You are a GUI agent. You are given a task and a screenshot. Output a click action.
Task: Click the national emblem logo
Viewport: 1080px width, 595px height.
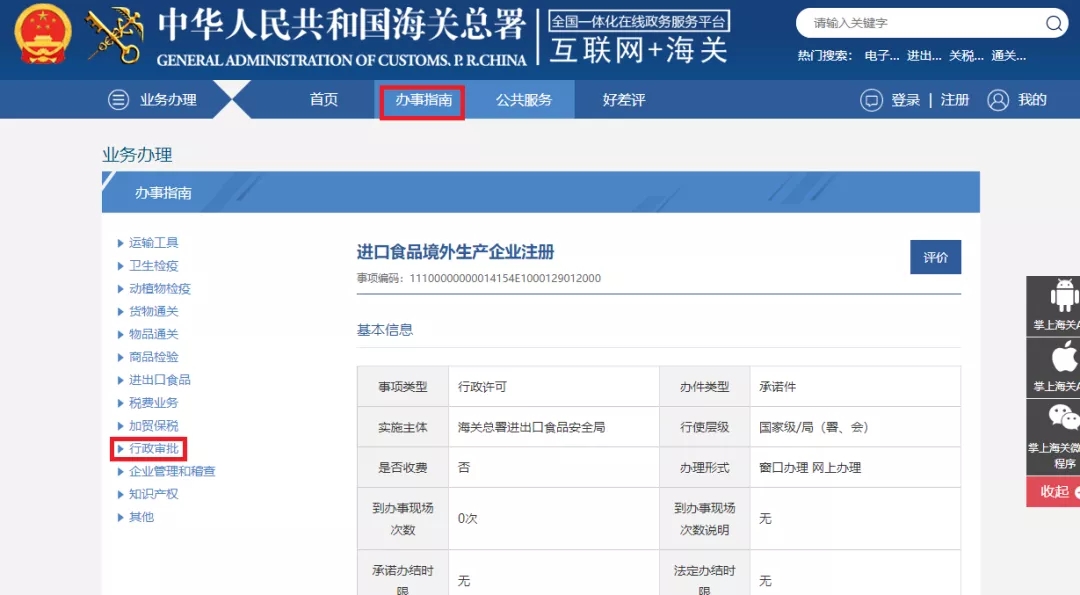coord(43,34)
